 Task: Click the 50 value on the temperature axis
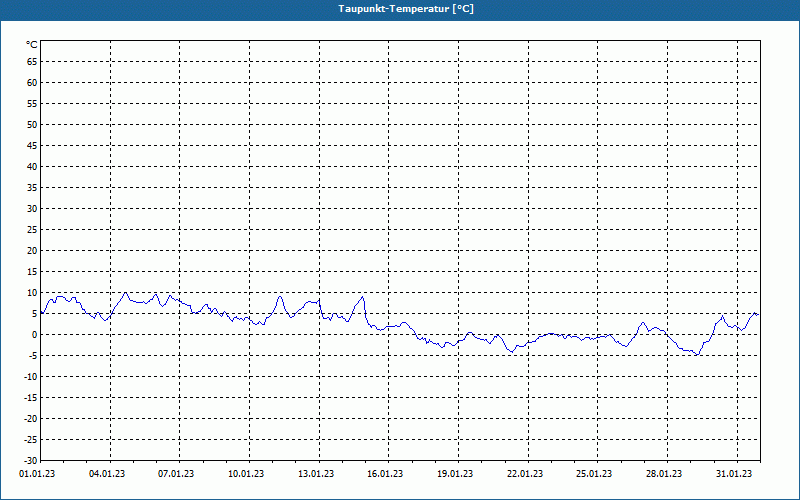tap(32, 124)
